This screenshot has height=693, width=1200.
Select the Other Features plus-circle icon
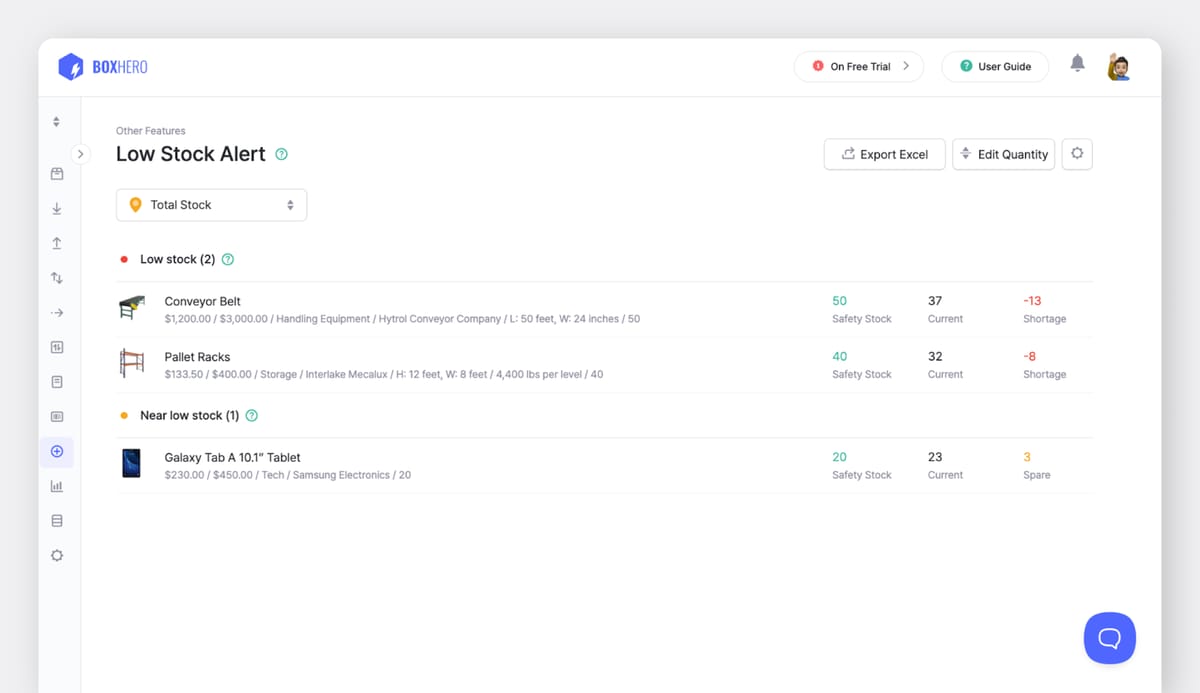click(x=57, y=452)
